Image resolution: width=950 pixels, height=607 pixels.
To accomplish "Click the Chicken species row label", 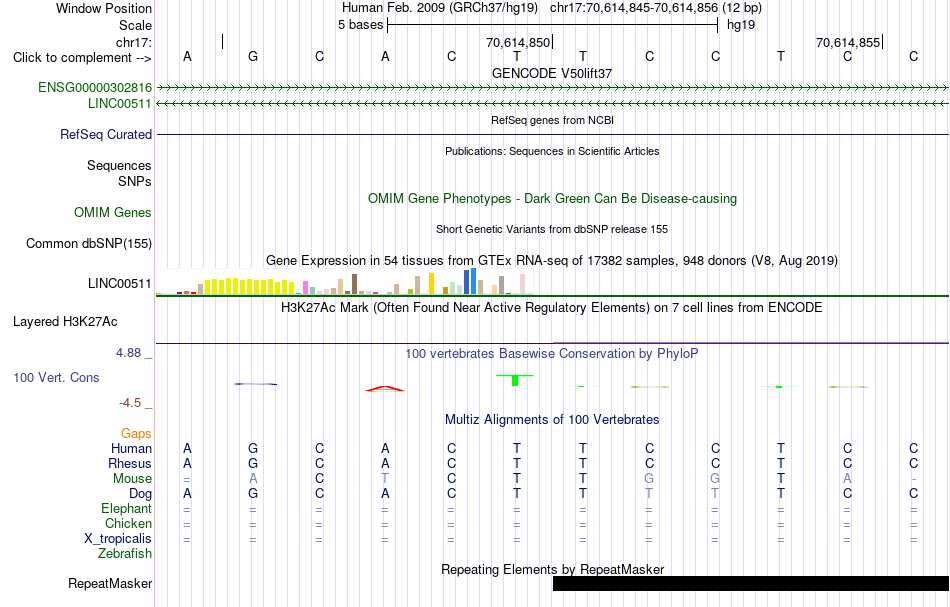I will (x=128, y=524).
